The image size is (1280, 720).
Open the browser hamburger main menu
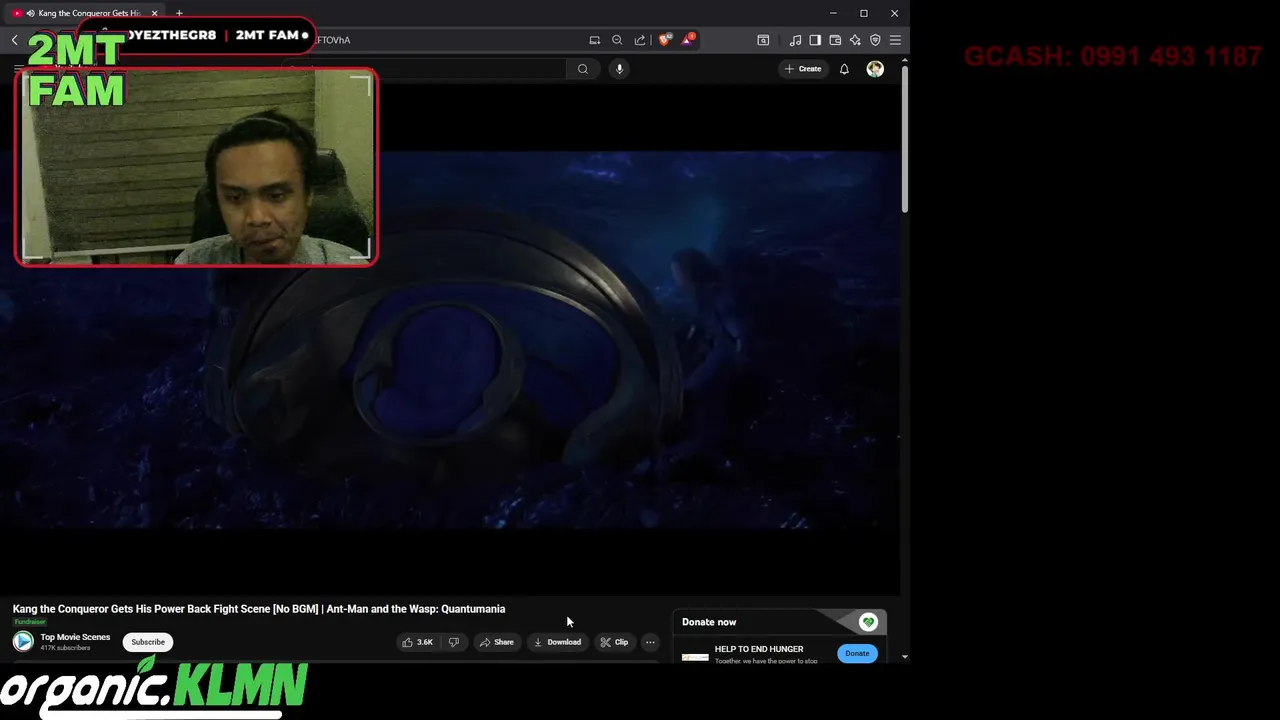(895, 40)
